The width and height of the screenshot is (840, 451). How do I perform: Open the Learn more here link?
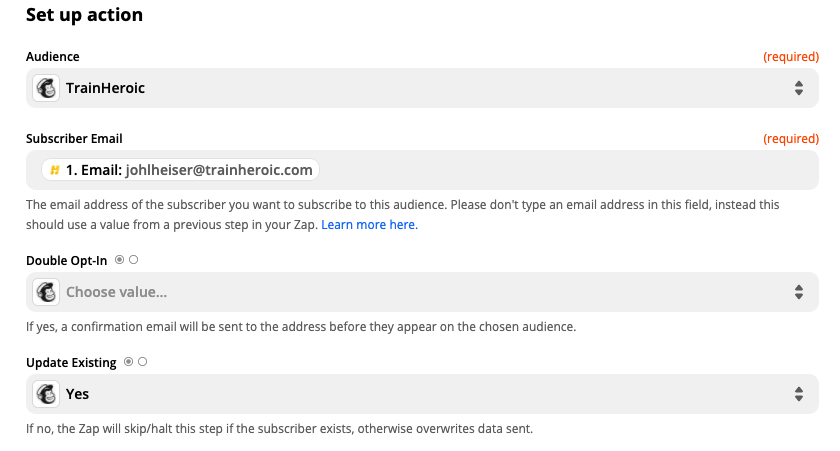369,224
